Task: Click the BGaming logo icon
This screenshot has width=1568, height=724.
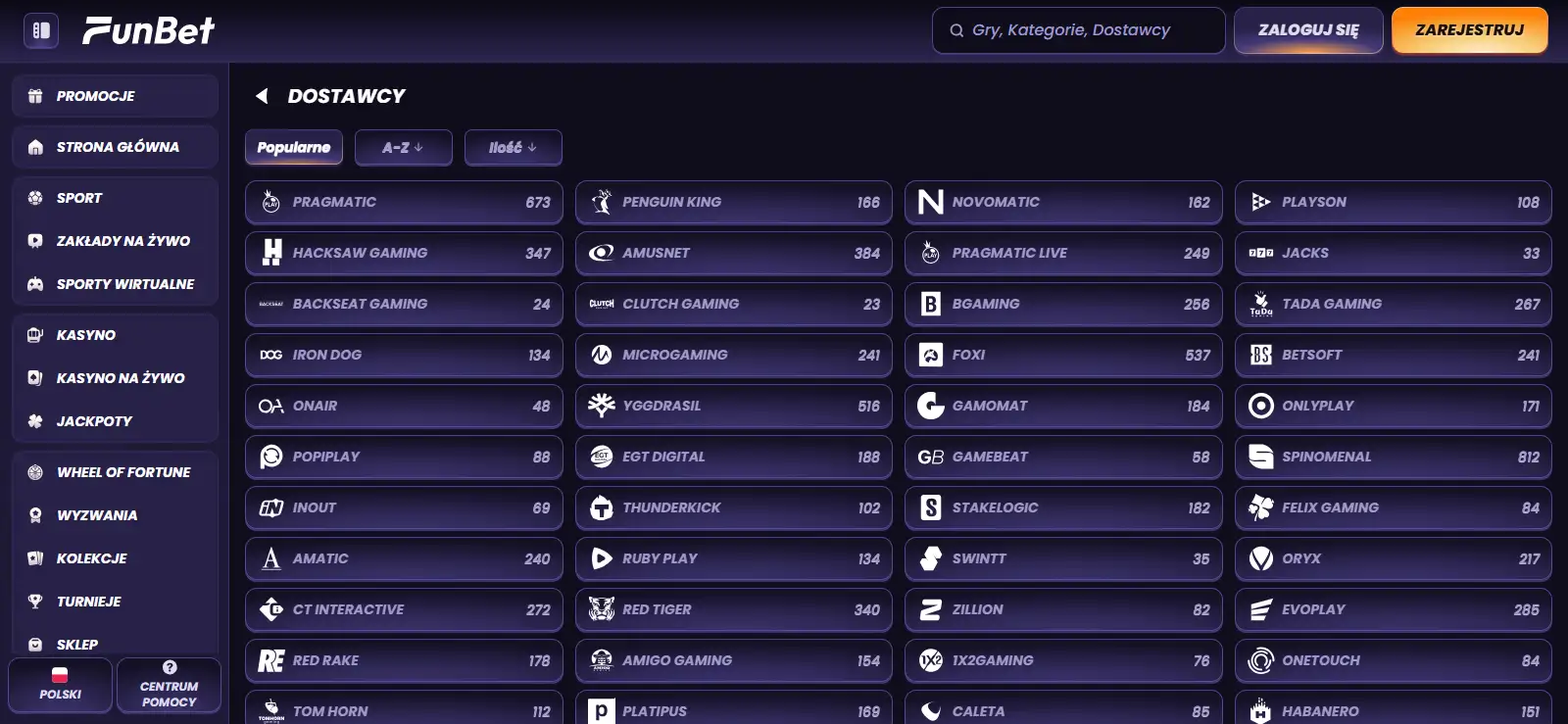Action: click(x=931, y=304)
